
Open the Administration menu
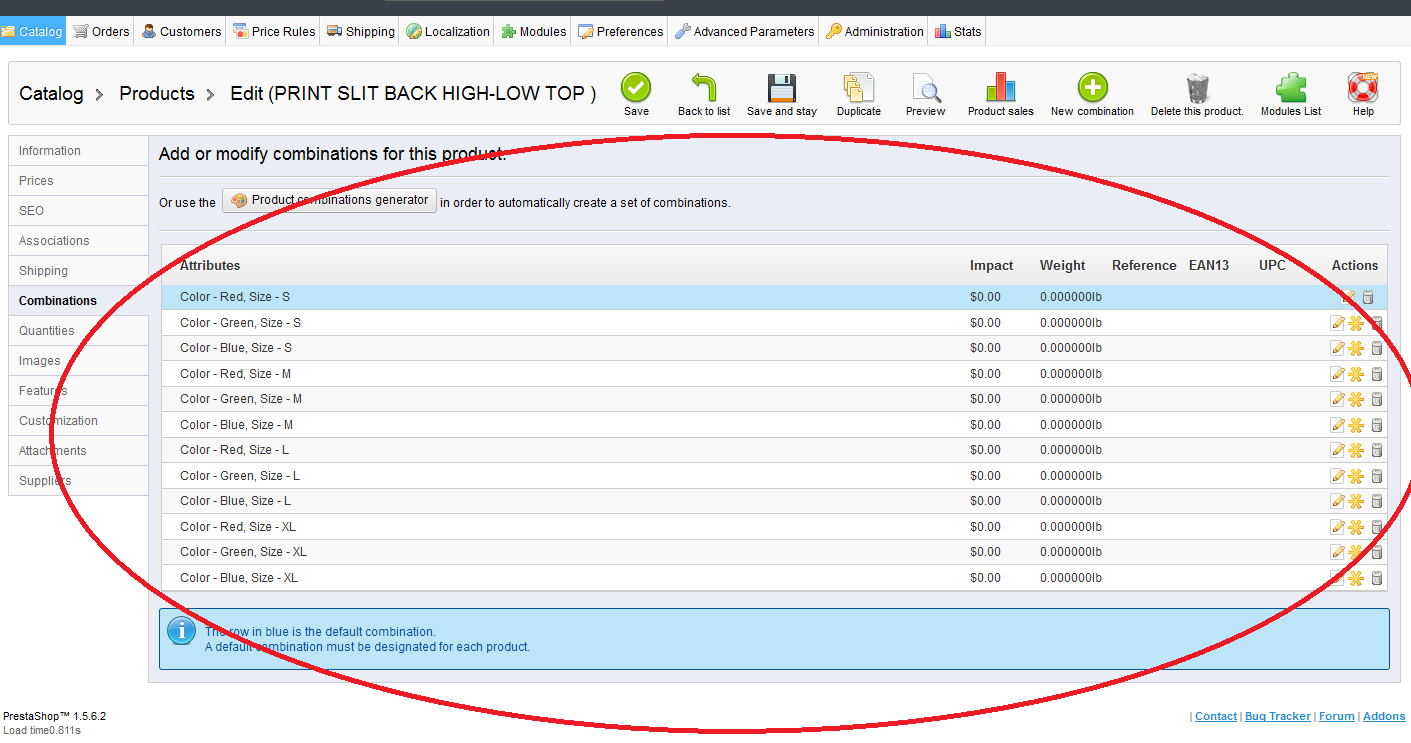[x=875, y=31]
